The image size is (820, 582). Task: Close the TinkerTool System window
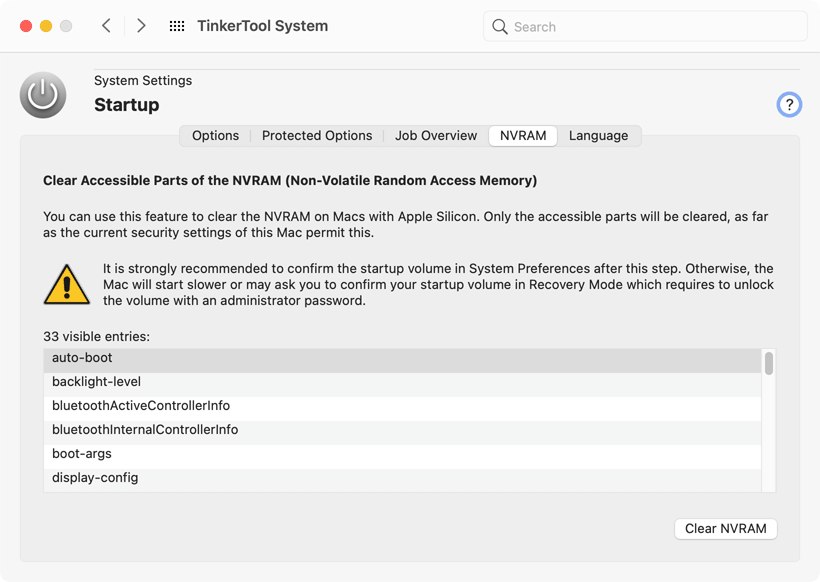(26, 26)
